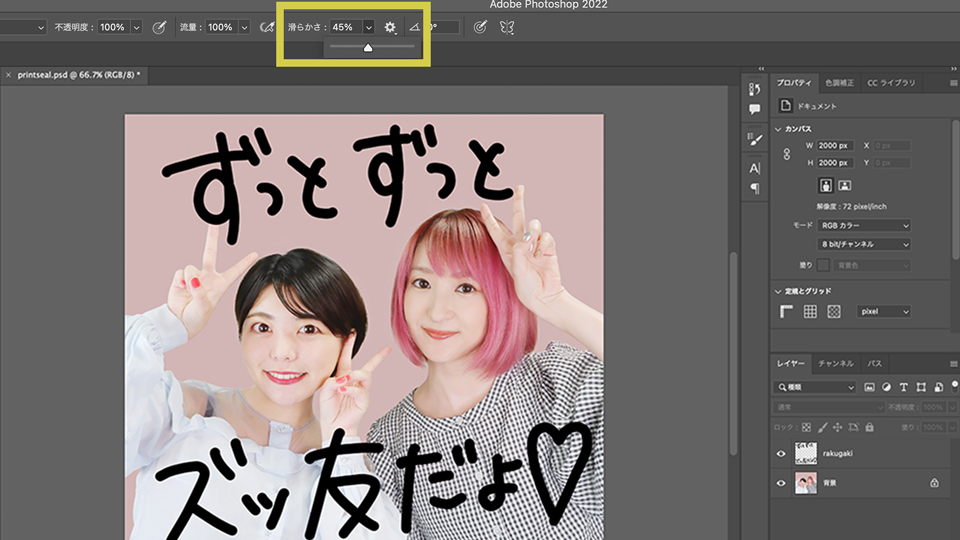Toggle guides display icon

tap(834, 312)
